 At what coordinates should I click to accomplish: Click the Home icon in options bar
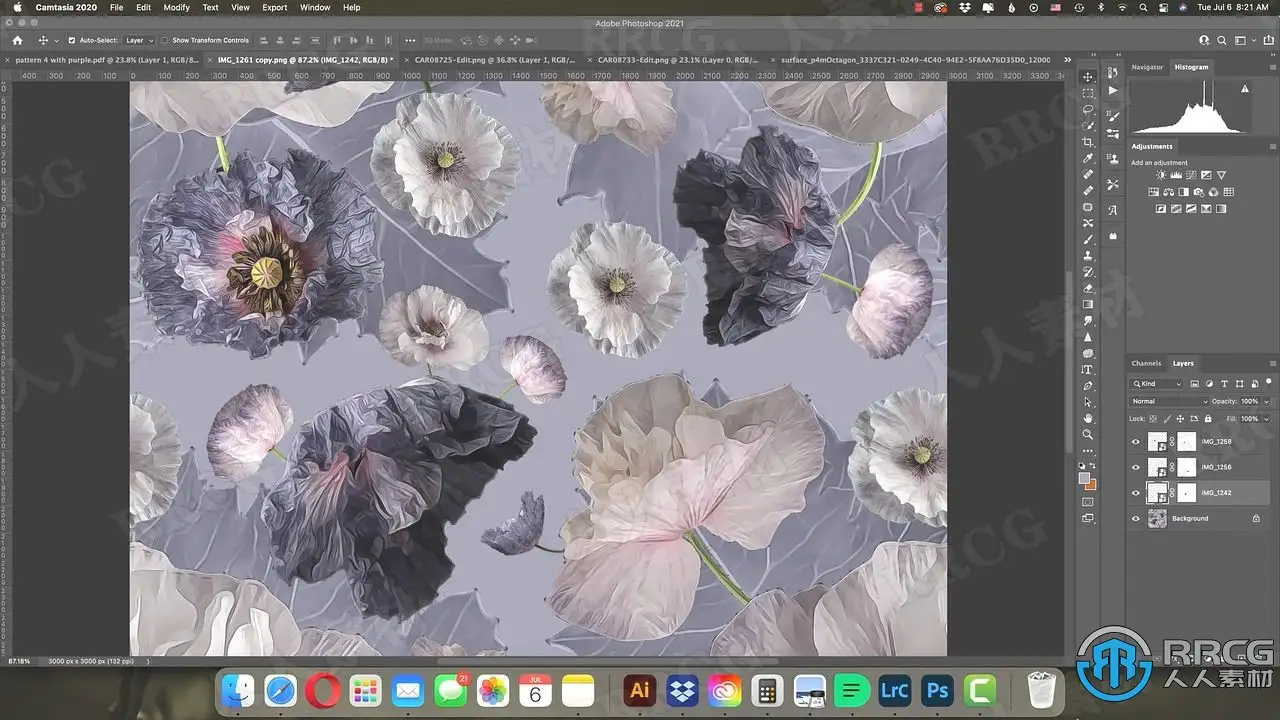(17, 41)
